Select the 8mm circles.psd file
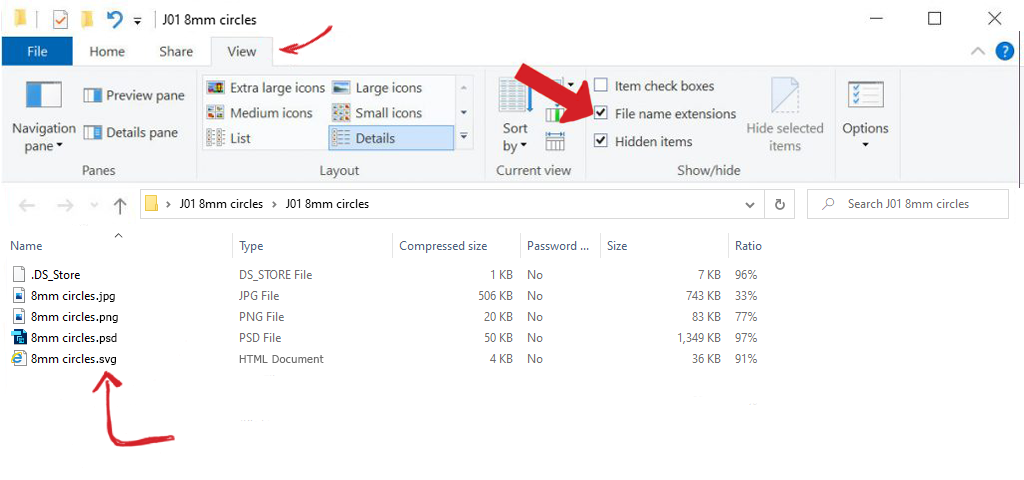The height and width of the screenshot is (480, 1024). pyautogui.click(x=74, y=338)
